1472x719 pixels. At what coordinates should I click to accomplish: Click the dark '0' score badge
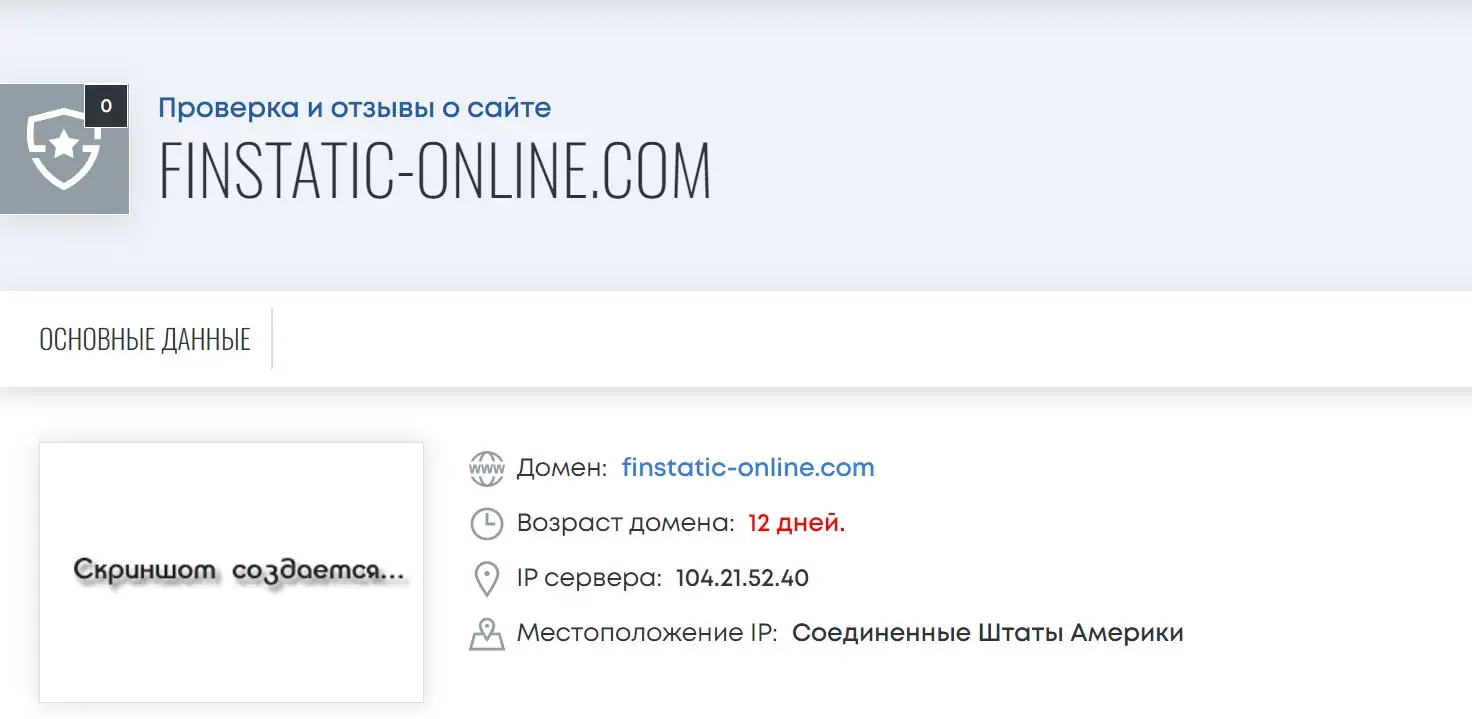tap(106, 106)
